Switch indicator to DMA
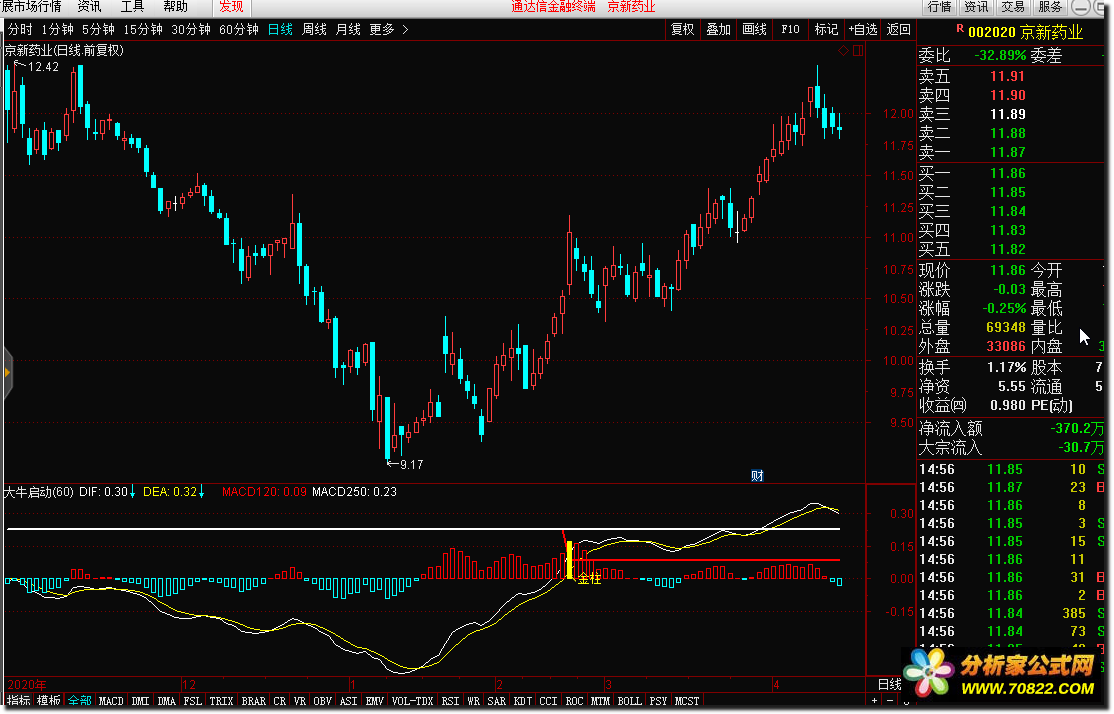 point(166,701)
